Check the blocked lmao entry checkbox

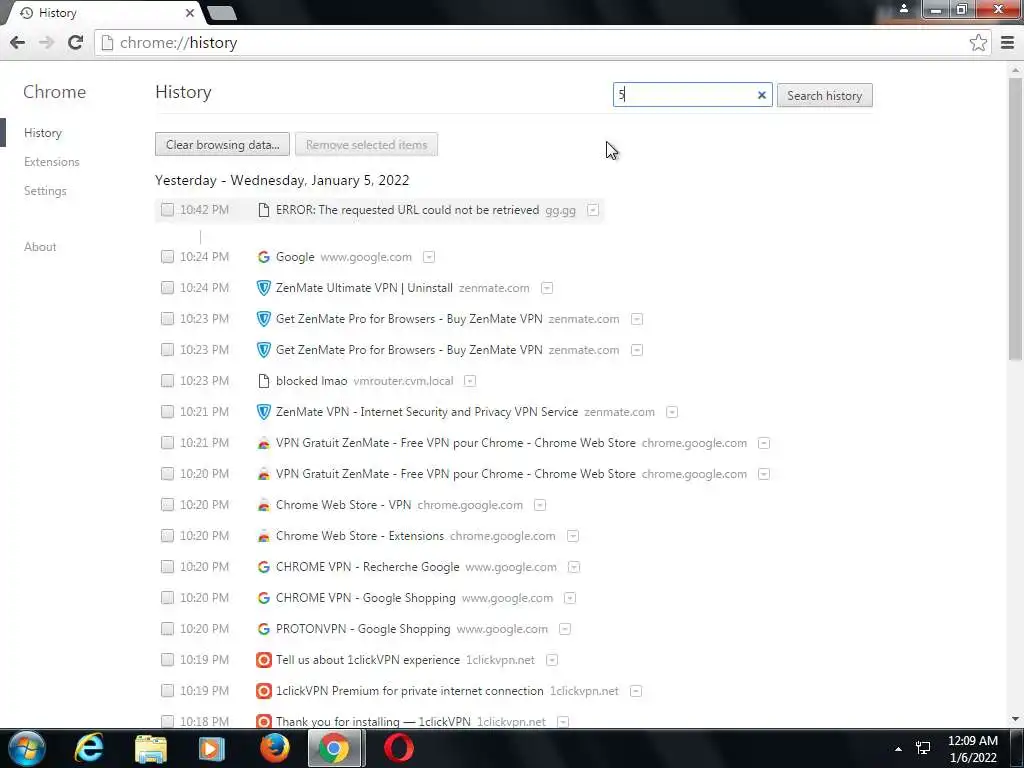167,381
